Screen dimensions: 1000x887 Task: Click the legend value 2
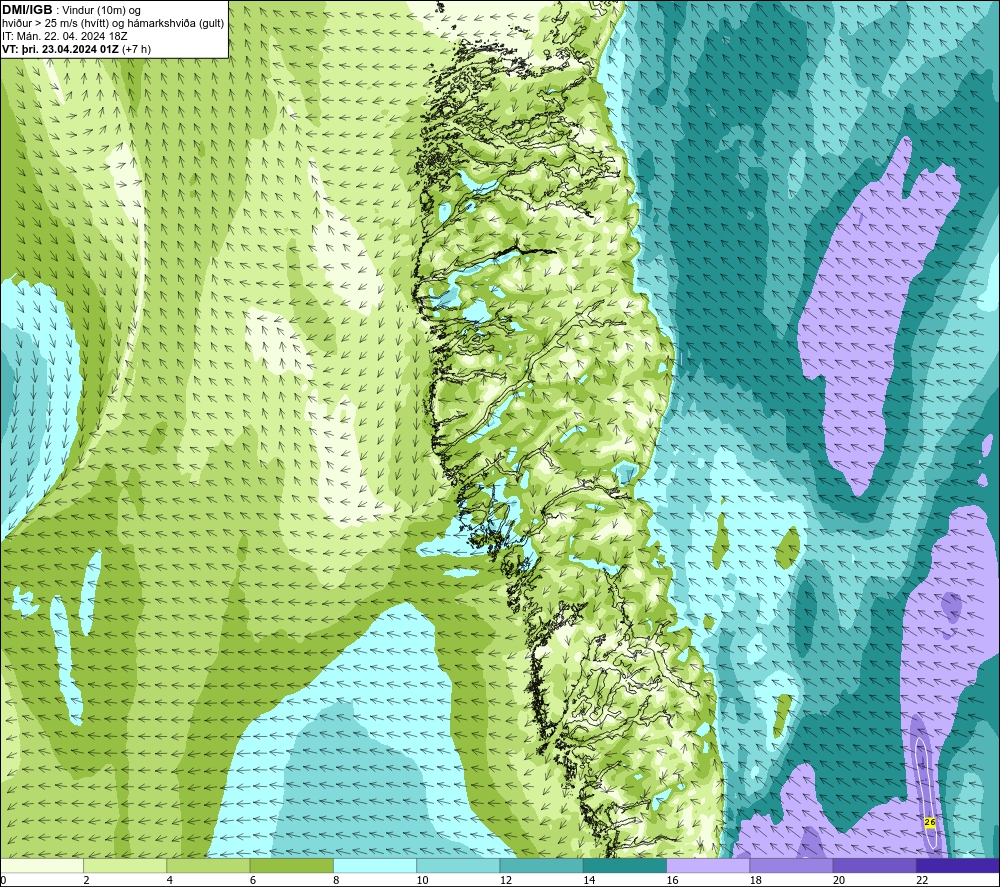86,880
